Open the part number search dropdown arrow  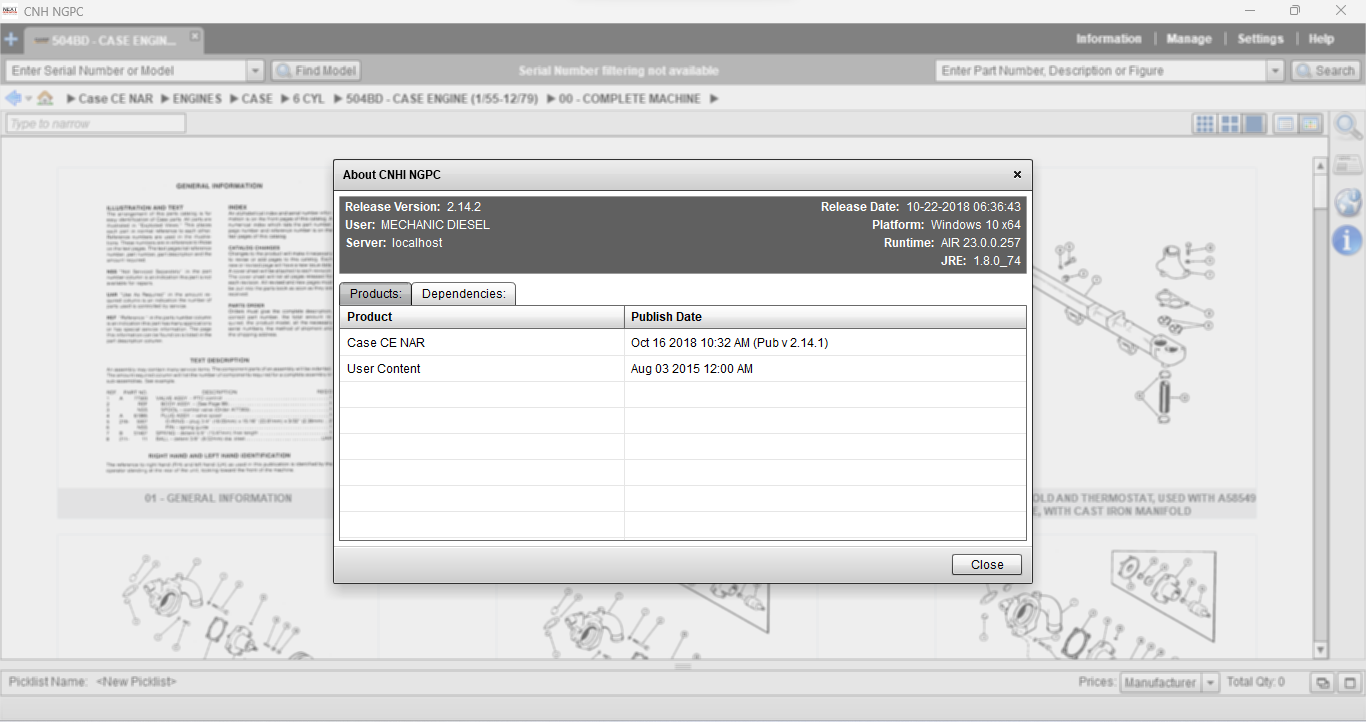pyautogui.click(x=1275, y=71)
